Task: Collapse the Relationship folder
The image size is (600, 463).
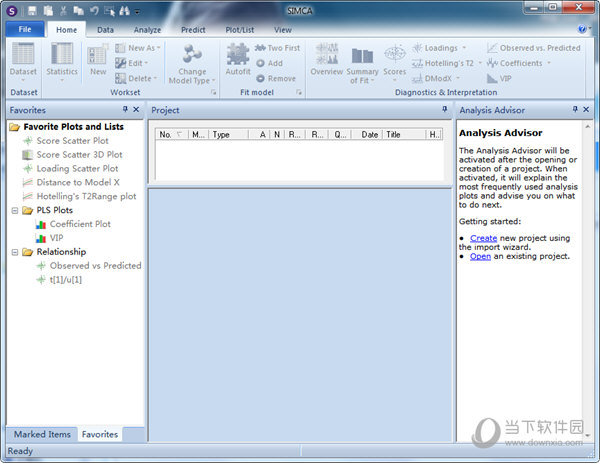Action: click(15, 252)
